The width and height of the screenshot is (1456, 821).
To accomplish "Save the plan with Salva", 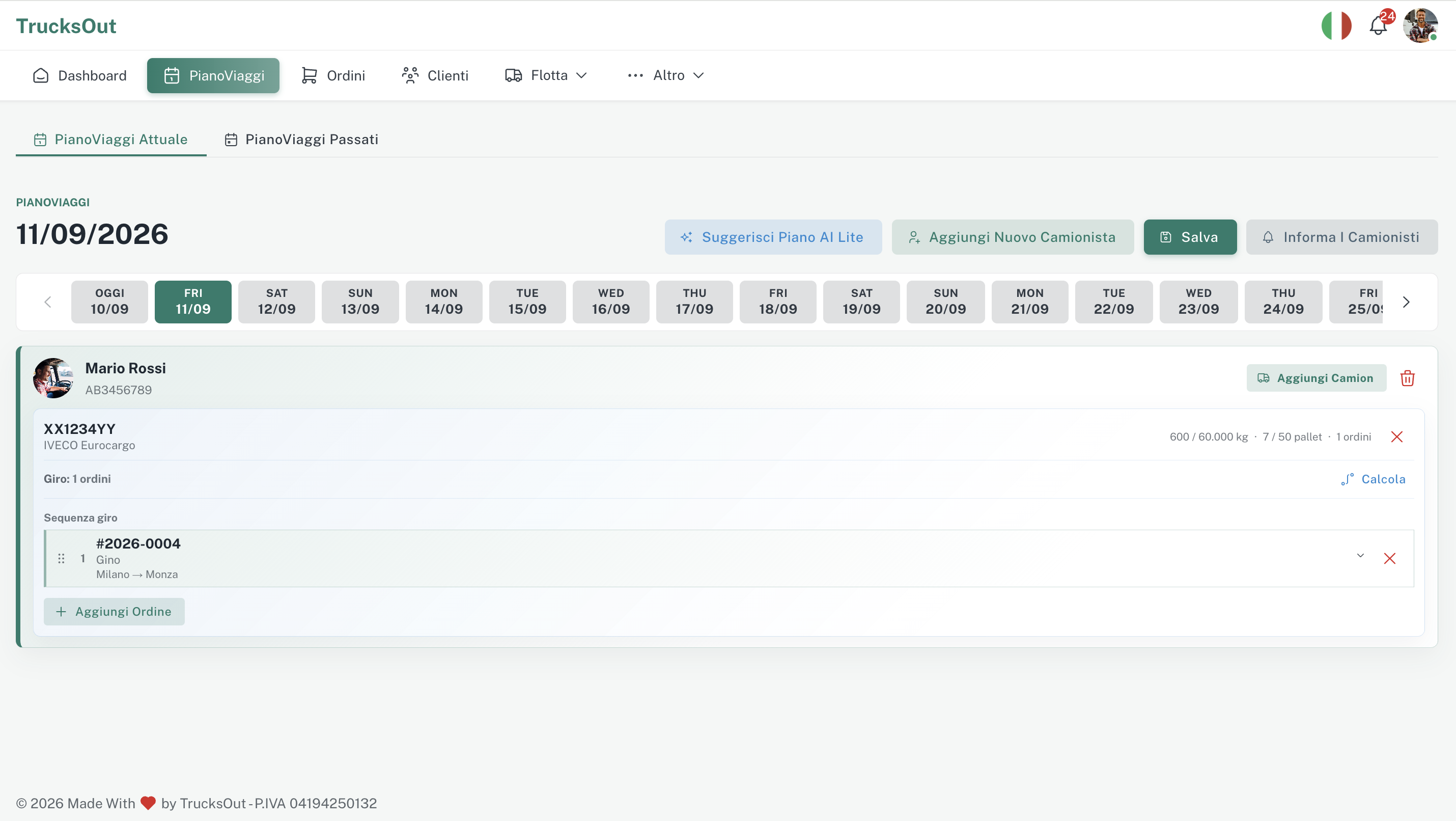I will tap(1190, 237).
